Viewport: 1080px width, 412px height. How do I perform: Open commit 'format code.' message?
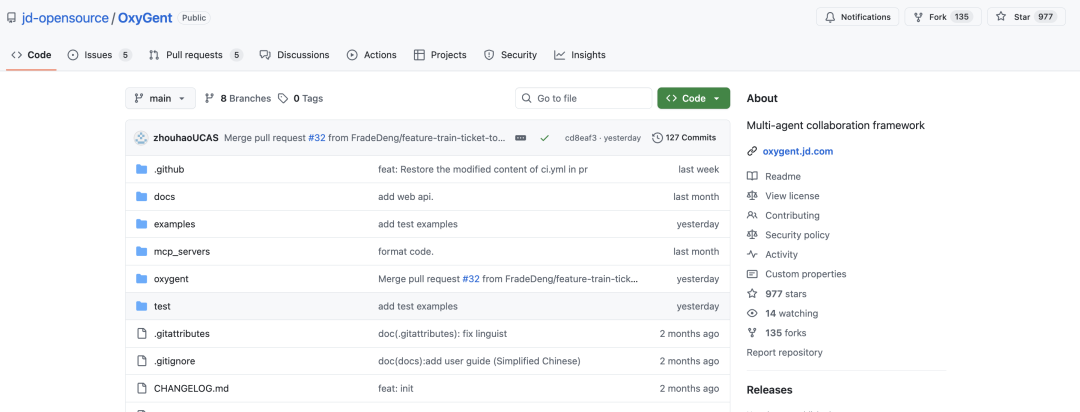pyautogui.click(x=406, y=251)
